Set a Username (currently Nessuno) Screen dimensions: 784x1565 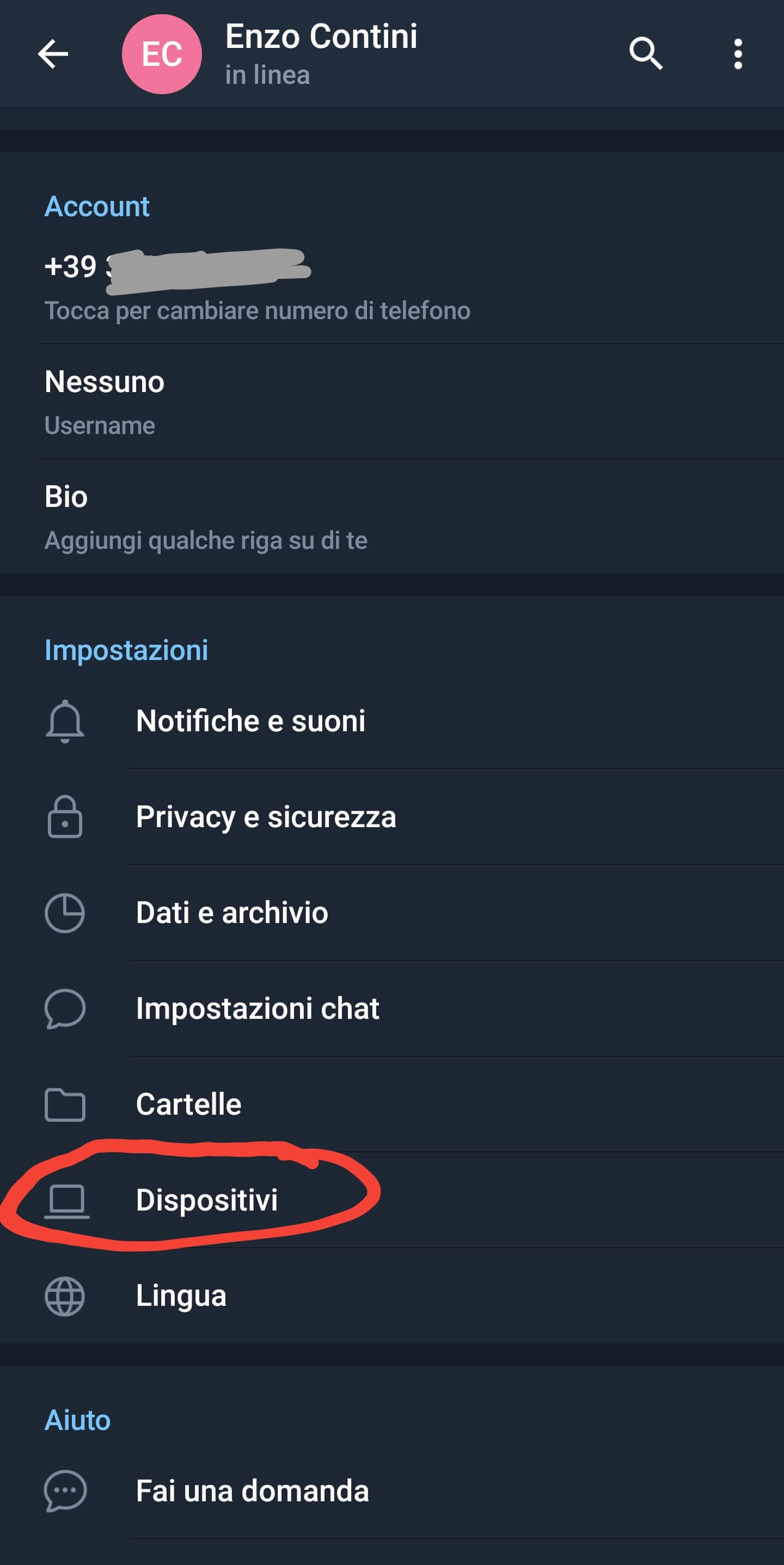tap(105, 401)
